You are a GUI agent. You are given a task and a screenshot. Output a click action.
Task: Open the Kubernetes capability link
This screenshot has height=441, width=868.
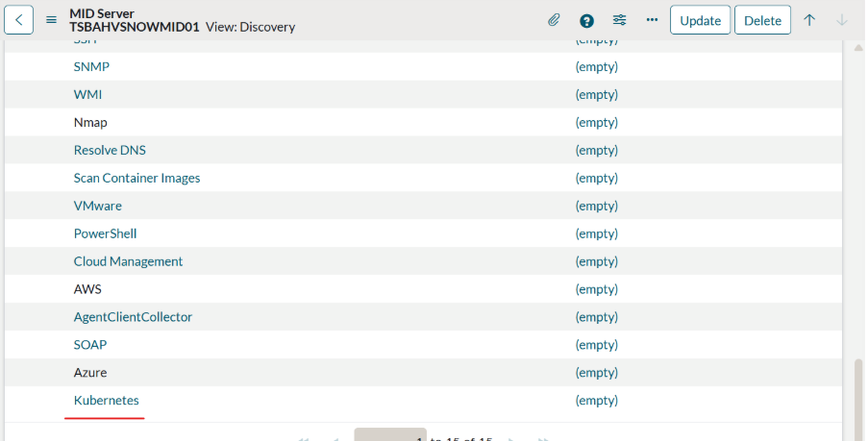pos(106,400)
